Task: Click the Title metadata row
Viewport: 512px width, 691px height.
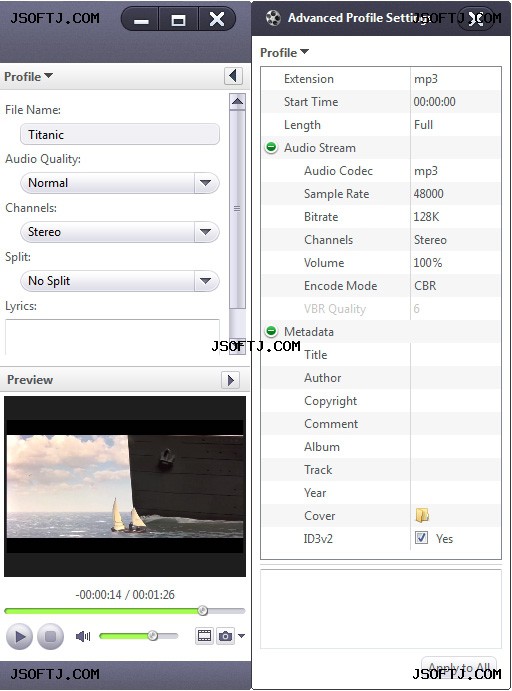Action: 381,355
